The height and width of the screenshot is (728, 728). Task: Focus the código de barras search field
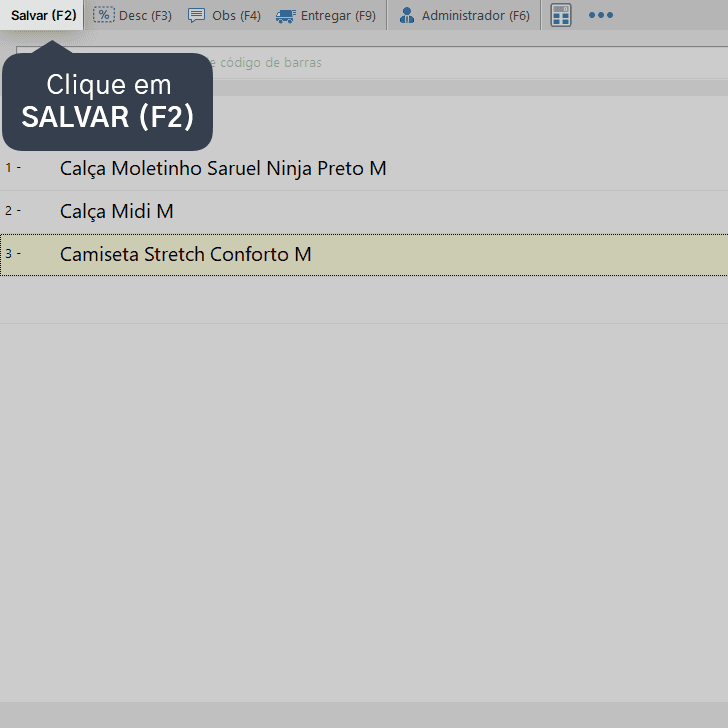(372, 62)
